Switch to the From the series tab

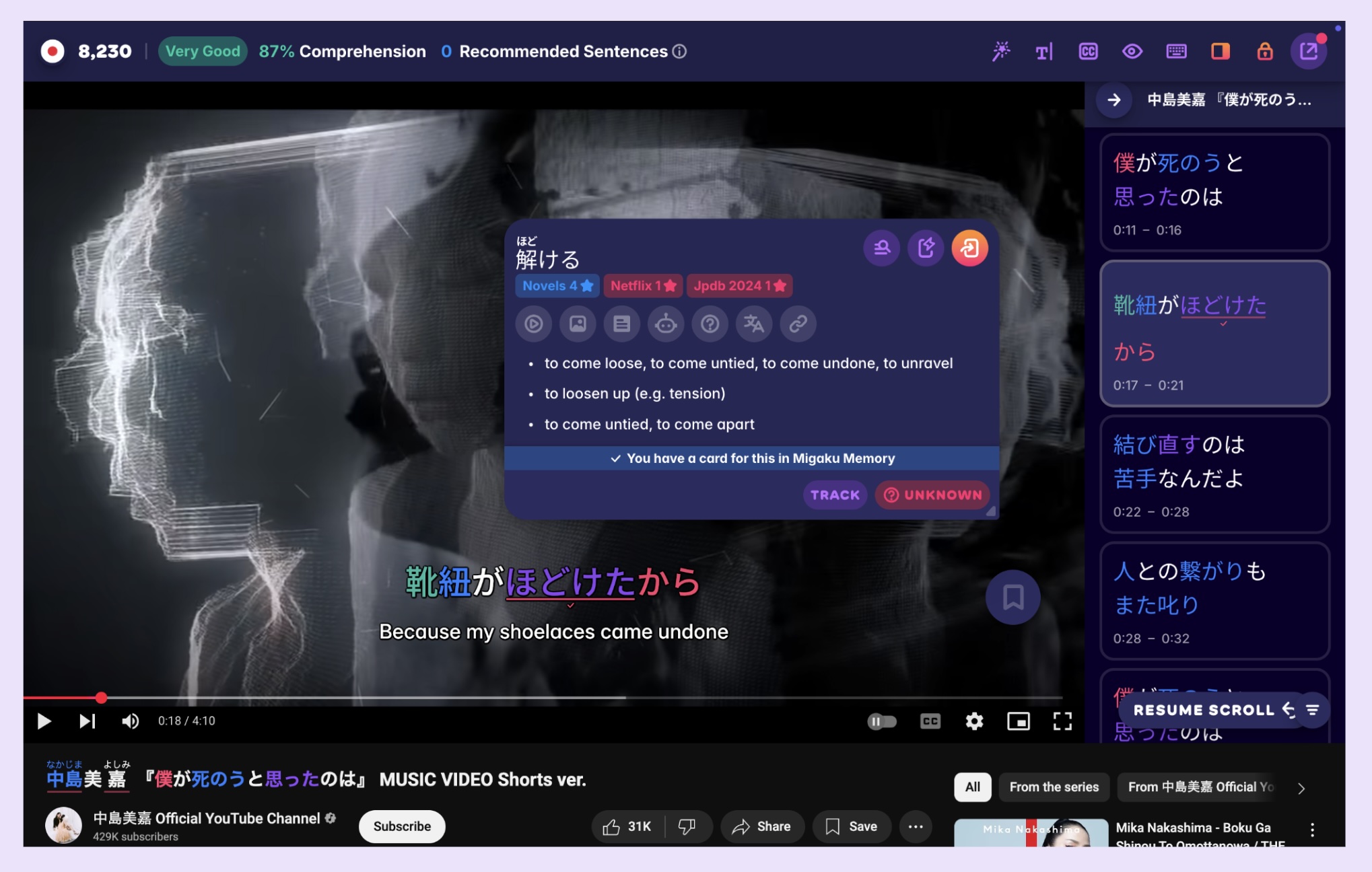(x=1054, y=787)
